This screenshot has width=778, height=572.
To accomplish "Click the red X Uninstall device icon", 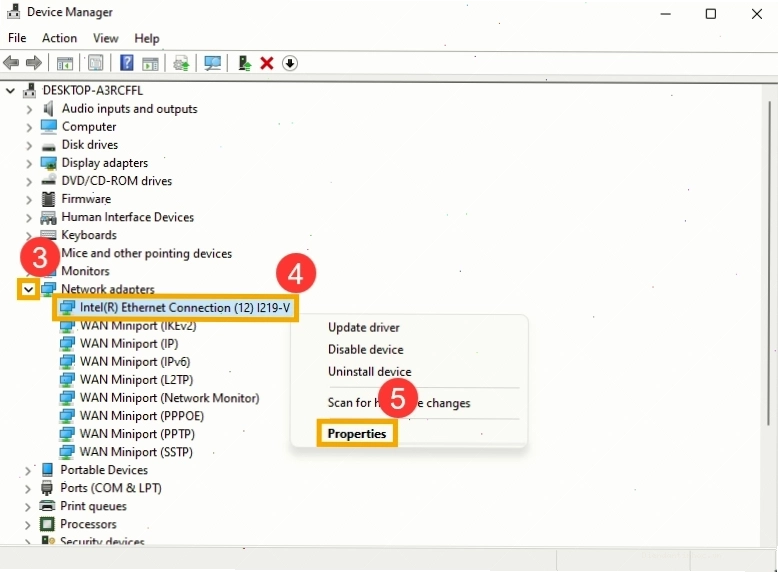I will [x=267, y=63].
